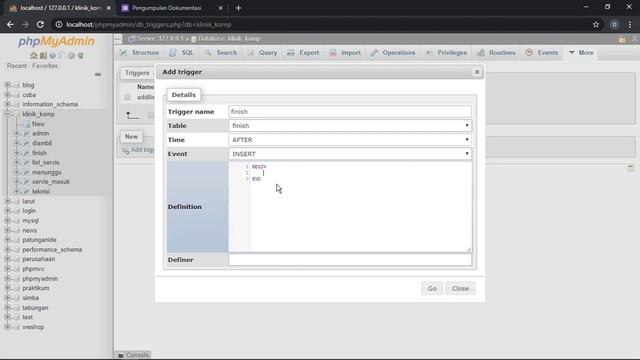Viewport: 640px width, 360px height.
Task: Select the Details tab in dialog
Action: point(184,95)
